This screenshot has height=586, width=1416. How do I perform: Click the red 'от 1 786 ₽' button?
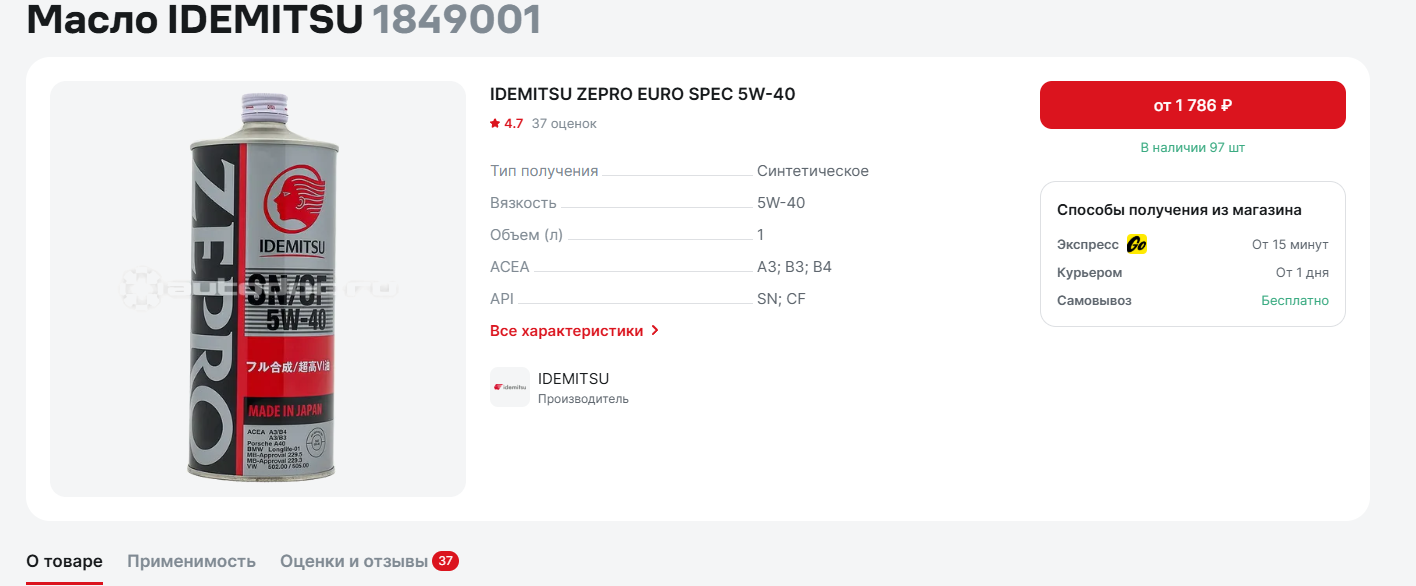point(1193,105)
